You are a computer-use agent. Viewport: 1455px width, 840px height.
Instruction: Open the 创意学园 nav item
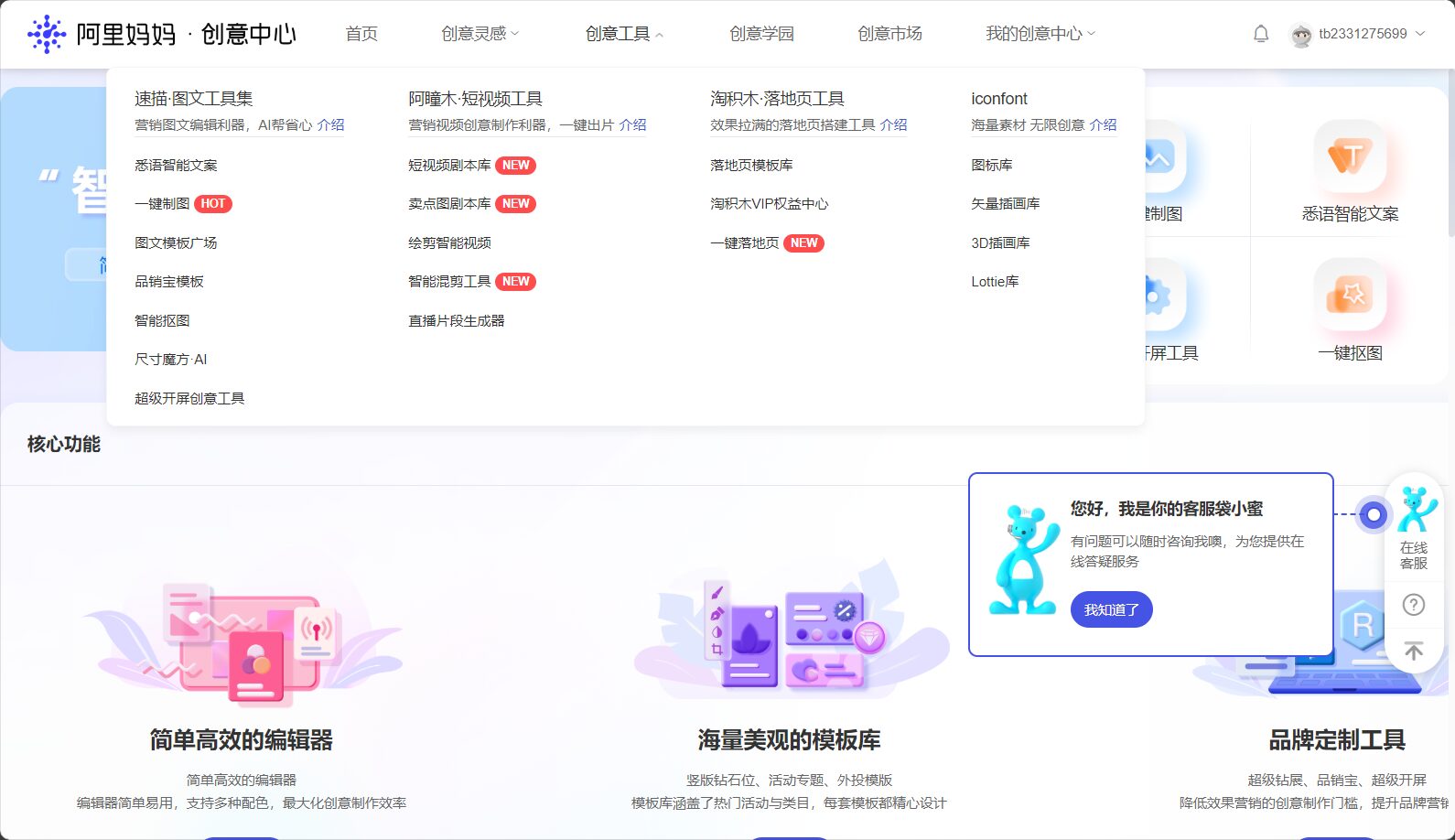point(761,34)
